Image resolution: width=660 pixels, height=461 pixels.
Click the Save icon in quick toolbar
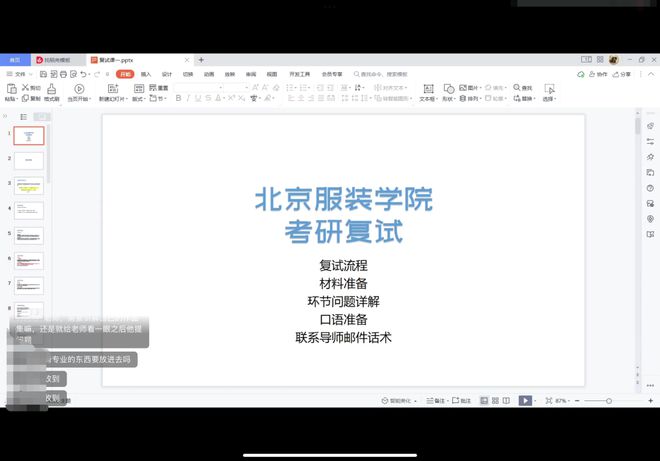pos(43,74)
